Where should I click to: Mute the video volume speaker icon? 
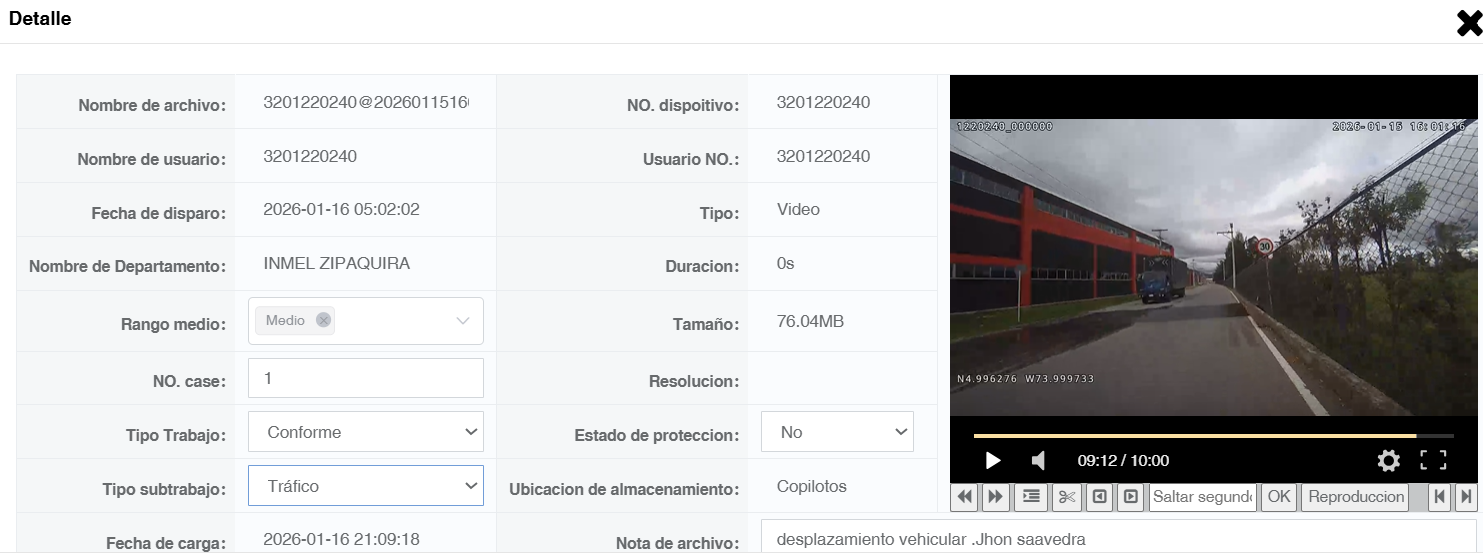(x=1038, y=461)
